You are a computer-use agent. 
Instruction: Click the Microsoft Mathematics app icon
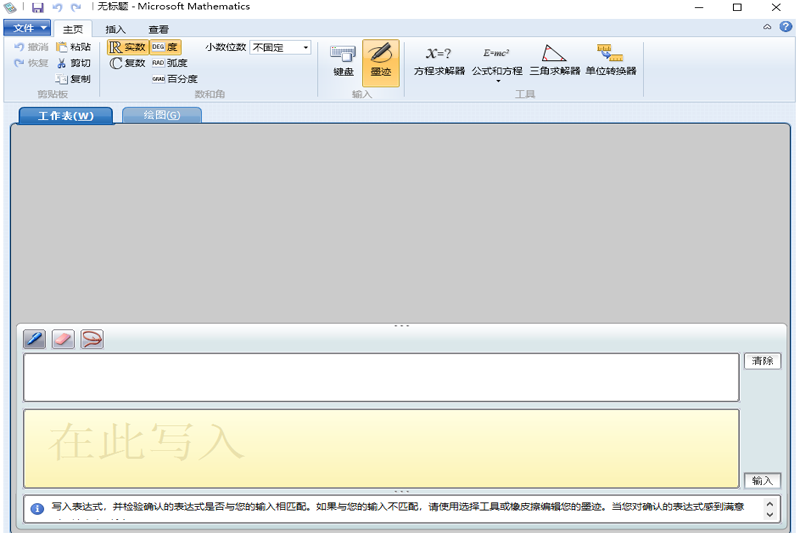click(10, 8)
